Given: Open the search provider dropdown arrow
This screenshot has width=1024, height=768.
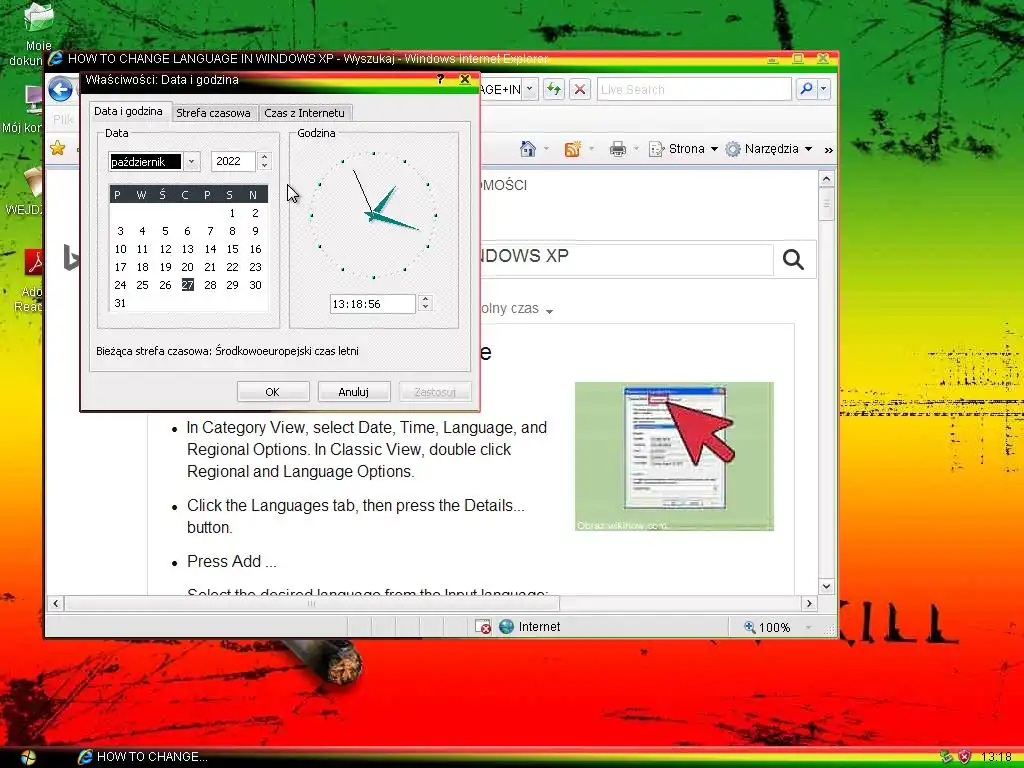Looking at the screenshot, I should pyautogui.click(x=824, y=89).
